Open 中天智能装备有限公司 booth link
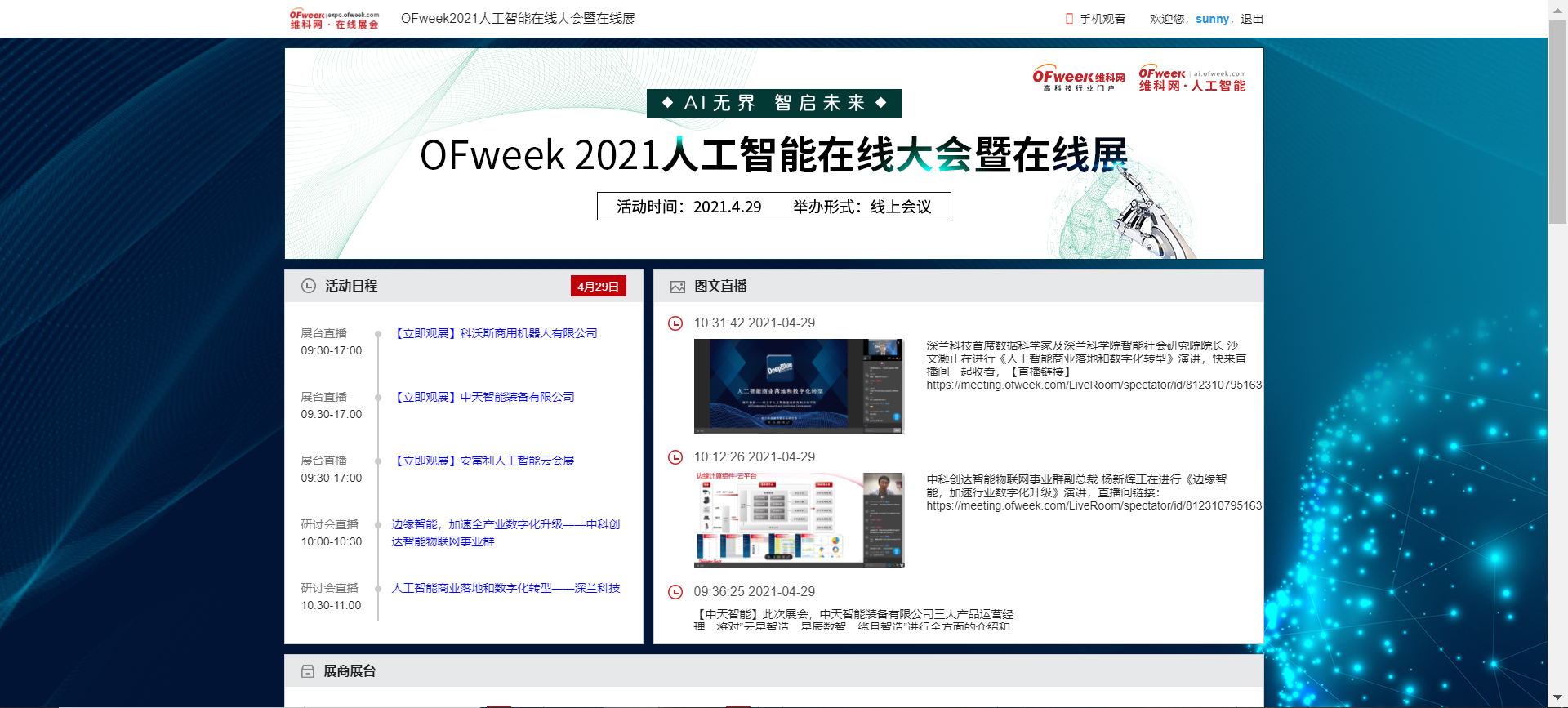Viewport: 1568px width, 708px height. pos(483,397)
